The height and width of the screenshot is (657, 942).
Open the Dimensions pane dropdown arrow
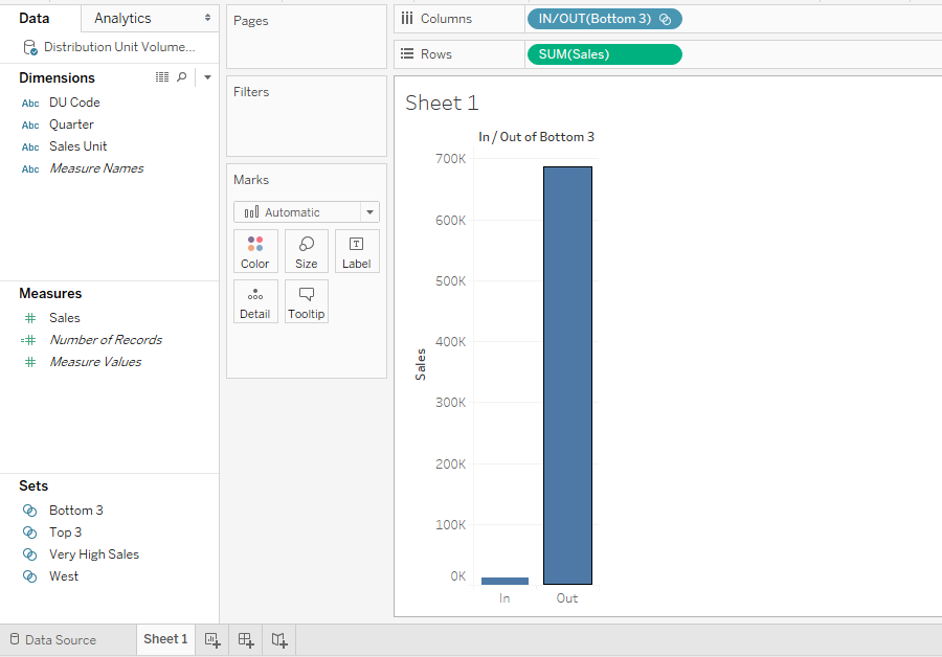(x=207, y=77)
